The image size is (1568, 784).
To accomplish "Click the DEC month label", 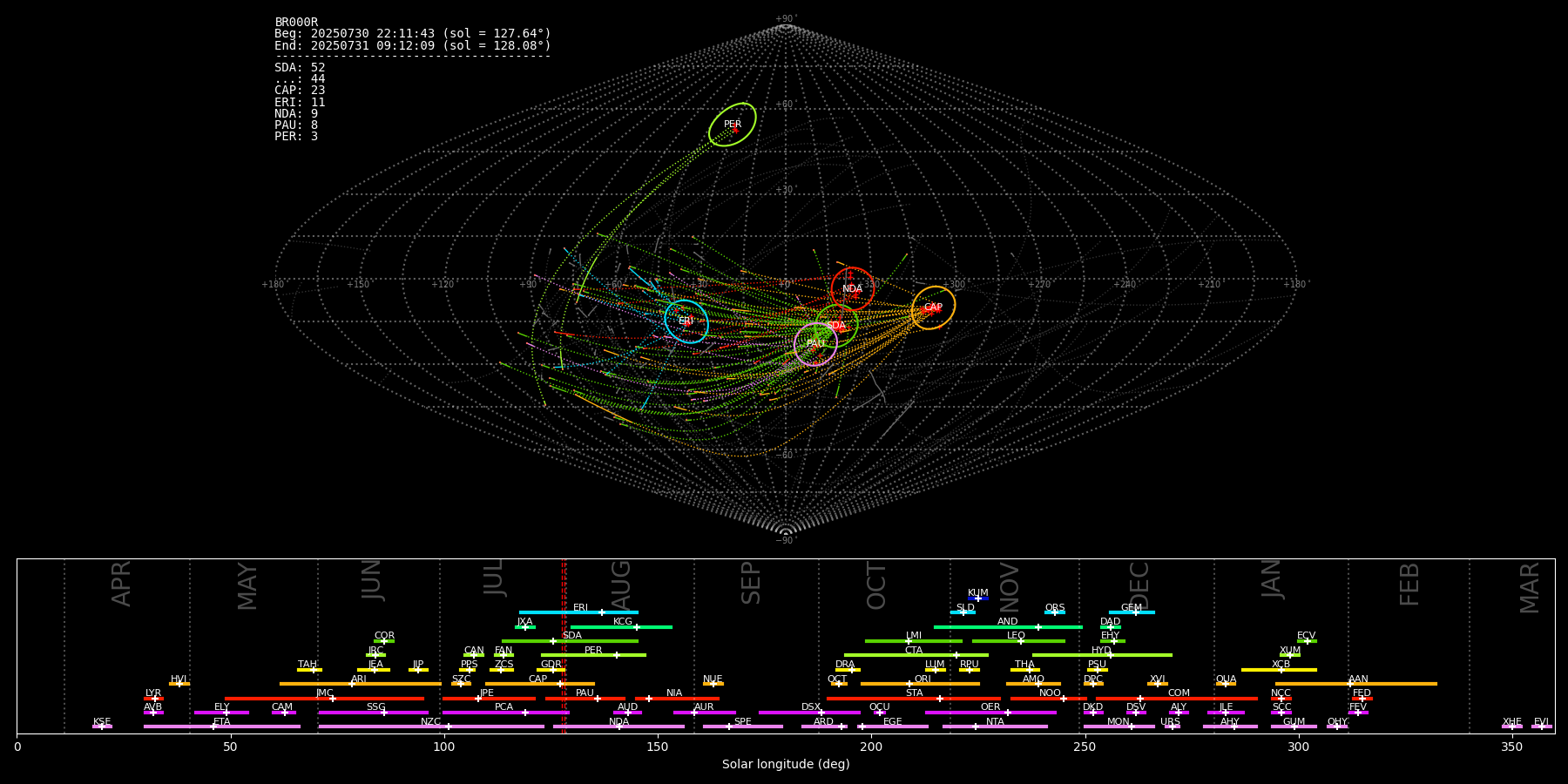I will [x=1139, y=585].
